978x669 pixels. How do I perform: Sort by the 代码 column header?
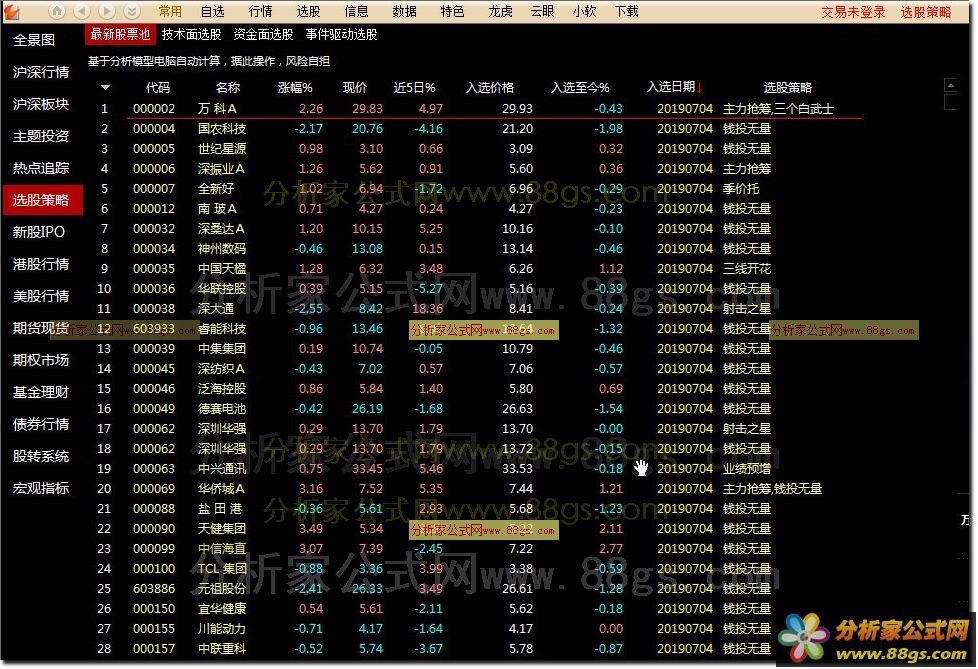click(157, 88)
